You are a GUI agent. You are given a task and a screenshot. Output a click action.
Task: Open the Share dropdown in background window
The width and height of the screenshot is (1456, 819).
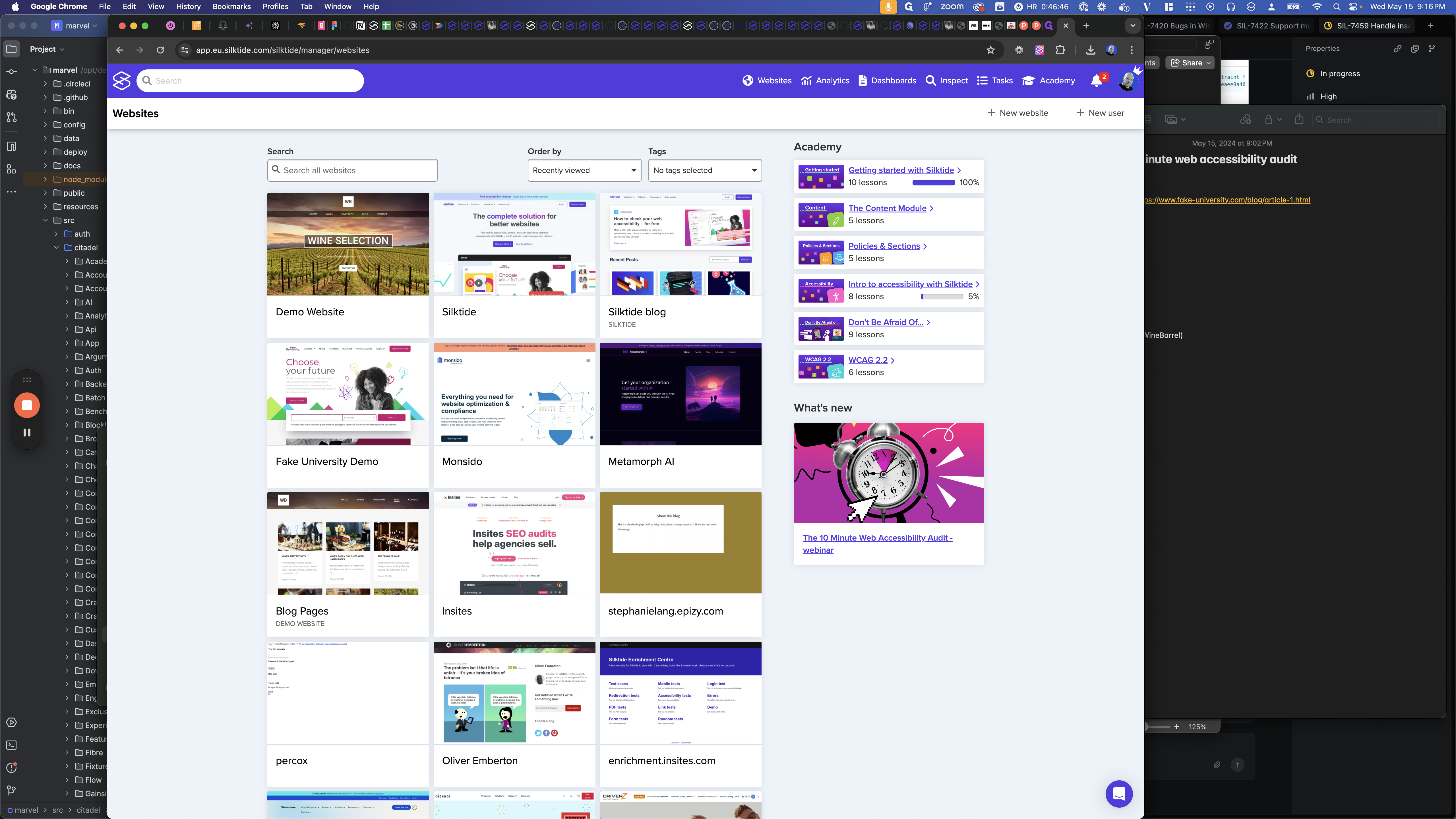pos(1190,63)
